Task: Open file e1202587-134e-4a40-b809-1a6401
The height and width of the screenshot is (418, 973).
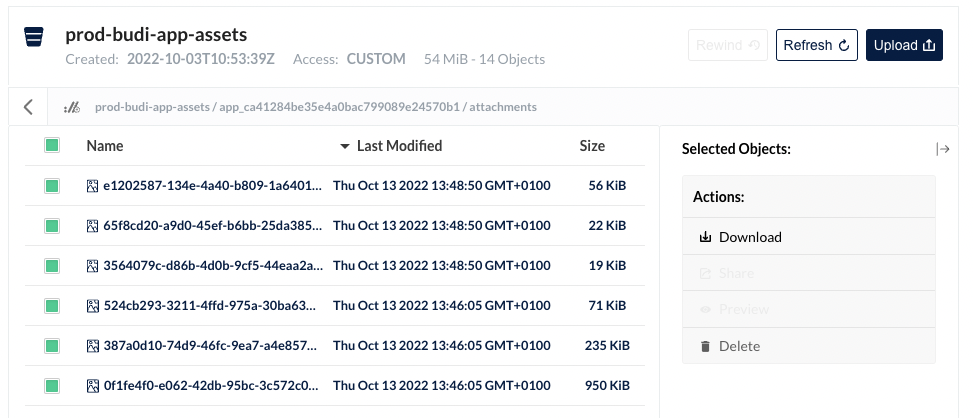Action: click(x=213, y=185)
